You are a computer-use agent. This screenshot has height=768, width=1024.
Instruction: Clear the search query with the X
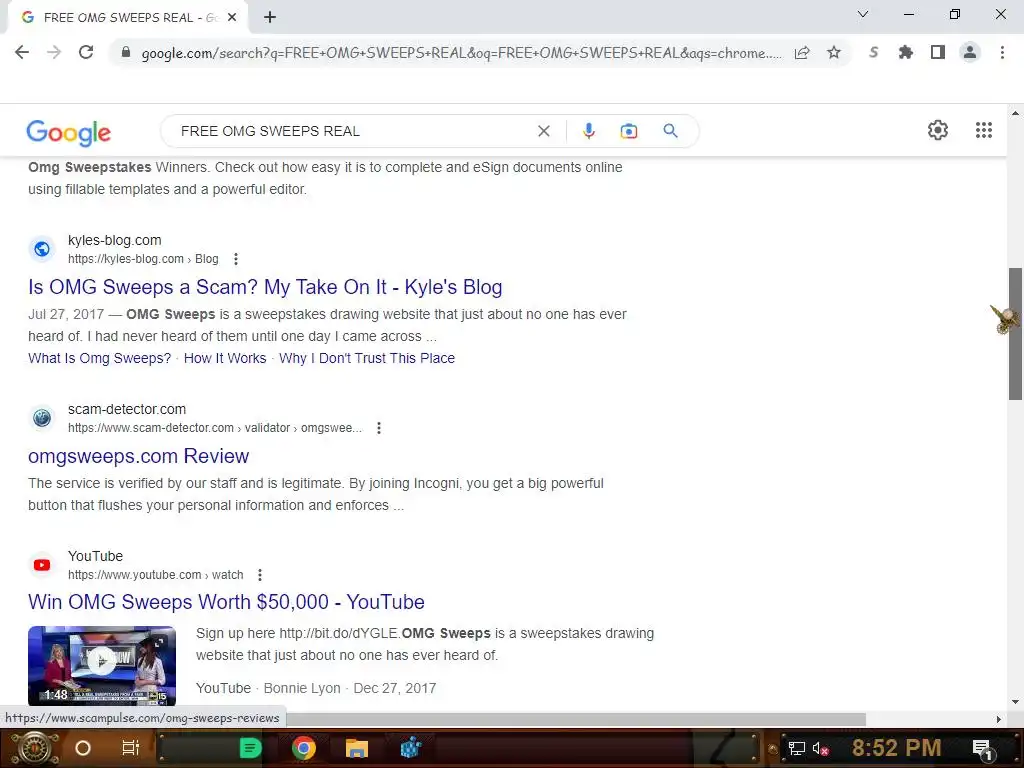pyautogui.click(x=543, y=131)
